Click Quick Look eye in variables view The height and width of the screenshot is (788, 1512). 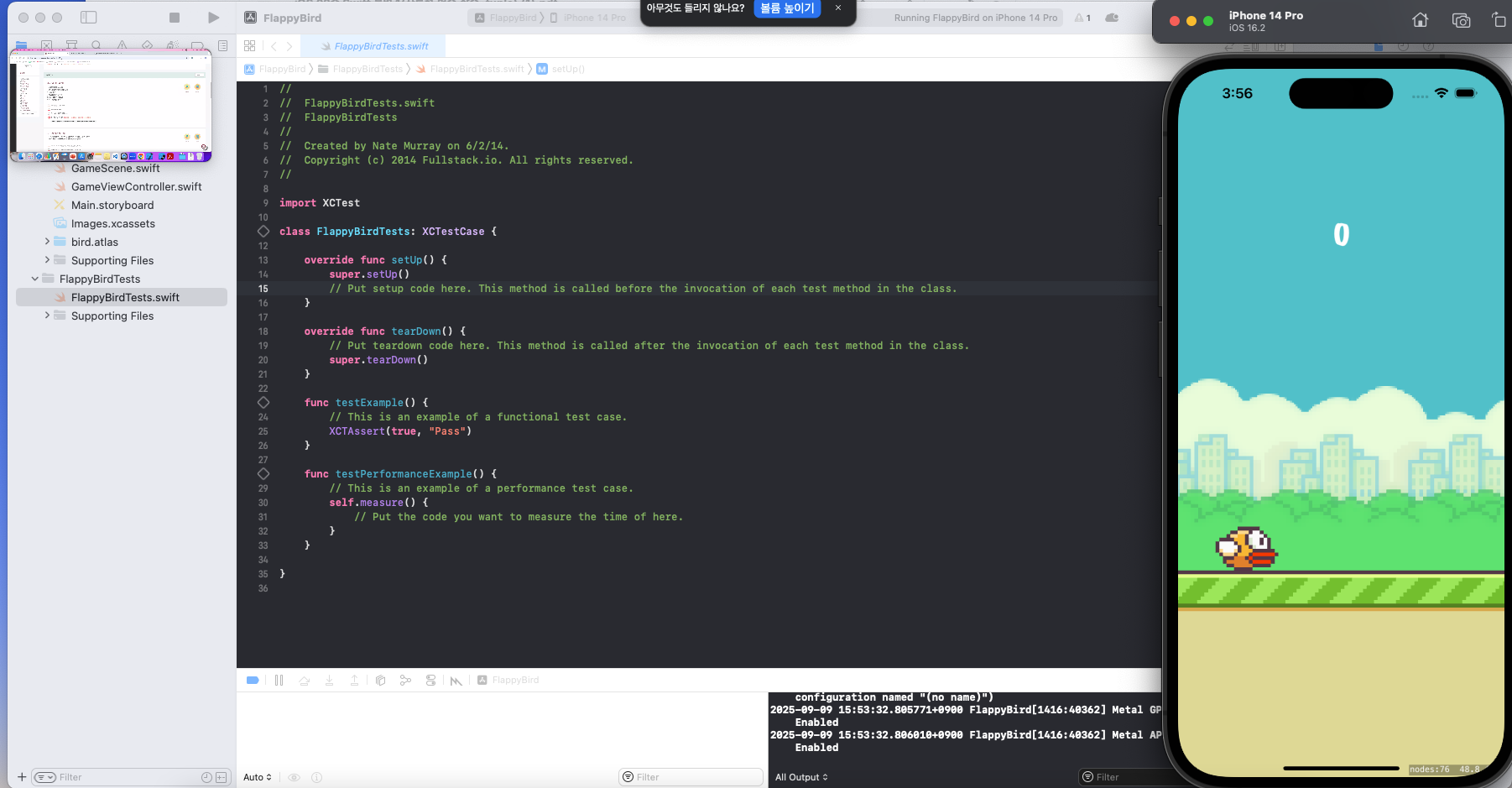[x=294, y=777]
